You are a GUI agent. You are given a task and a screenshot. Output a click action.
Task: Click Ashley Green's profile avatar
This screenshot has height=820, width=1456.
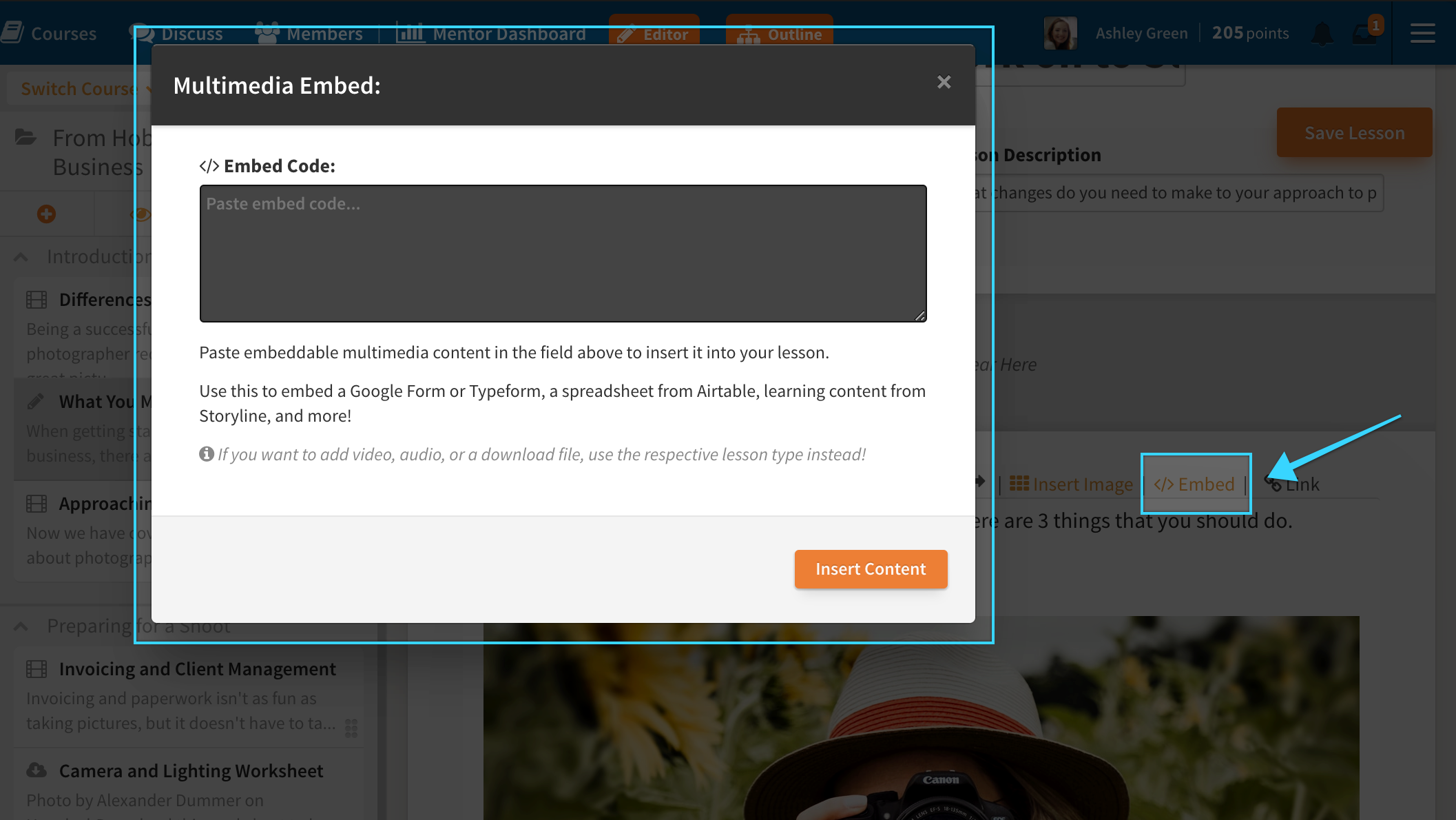tap(1060, 33)
